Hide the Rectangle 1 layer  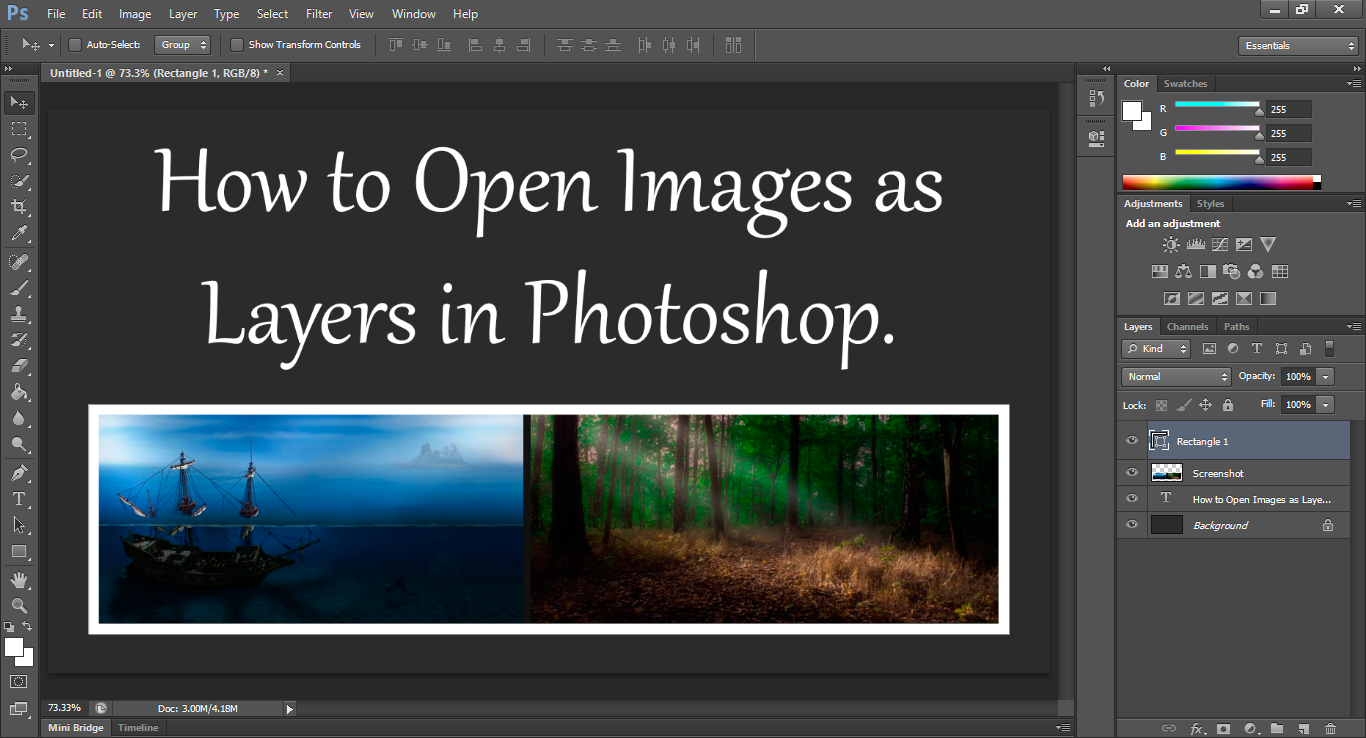click(x=1132, y=441)
